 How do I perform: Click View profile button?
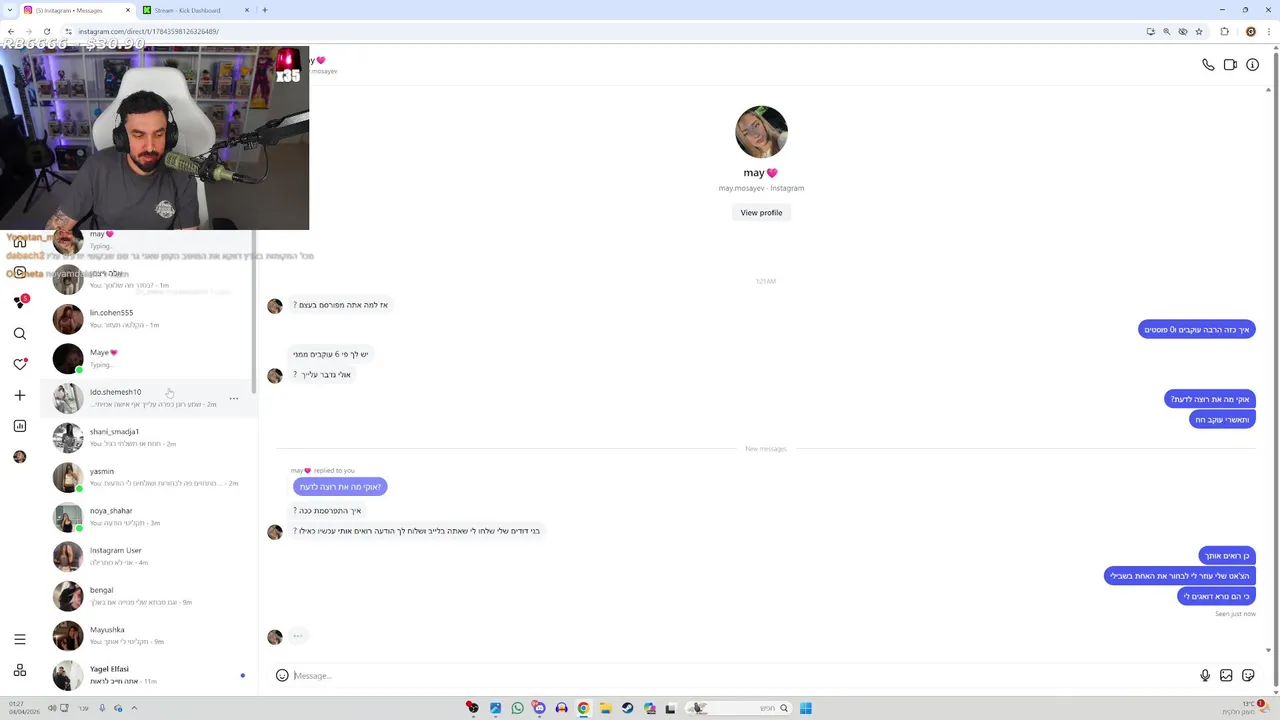pyautogui.click(x=761, y=213)
